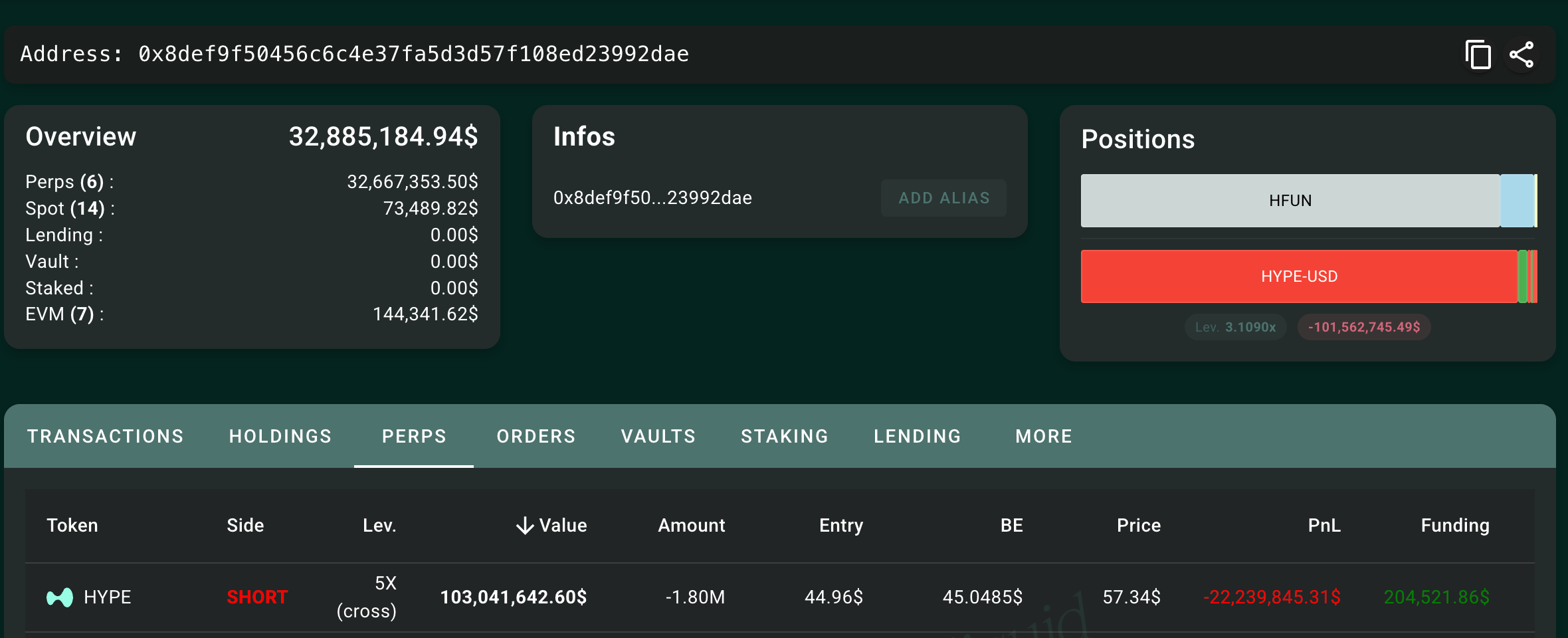Click the 144,341.62$ EVM value
This screenshot has width=1568, height=638.
pyautogui.click(x=425, y=314)
